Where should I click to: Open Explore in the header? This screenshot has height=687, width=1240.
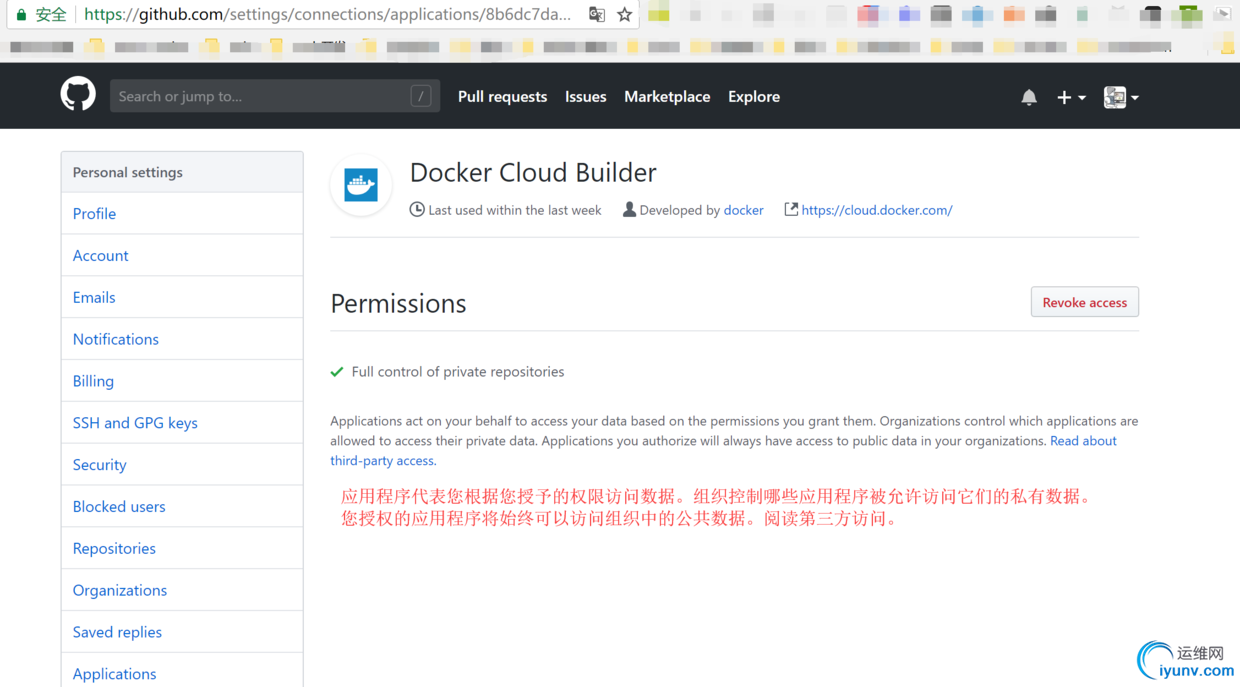(754, 96)
